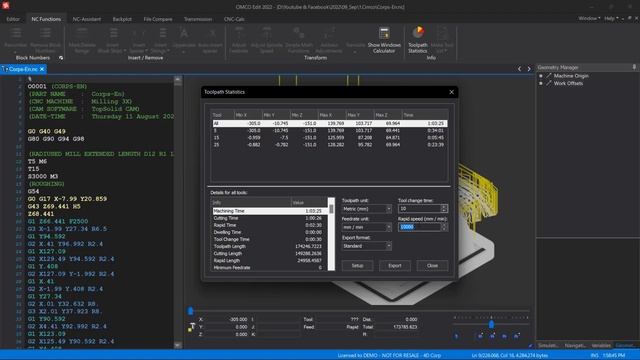Click the second backplot playback button
The width and height of the screenshot is (640, 360).
click(x=480, y=336)
